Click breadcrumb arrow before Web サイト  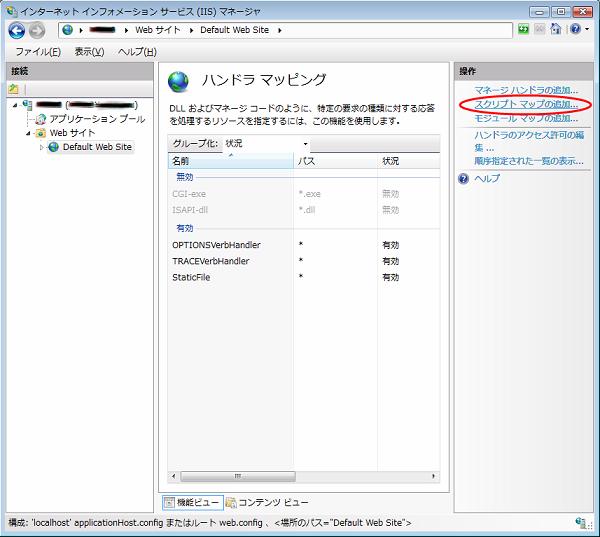click(x=126, y=30)
